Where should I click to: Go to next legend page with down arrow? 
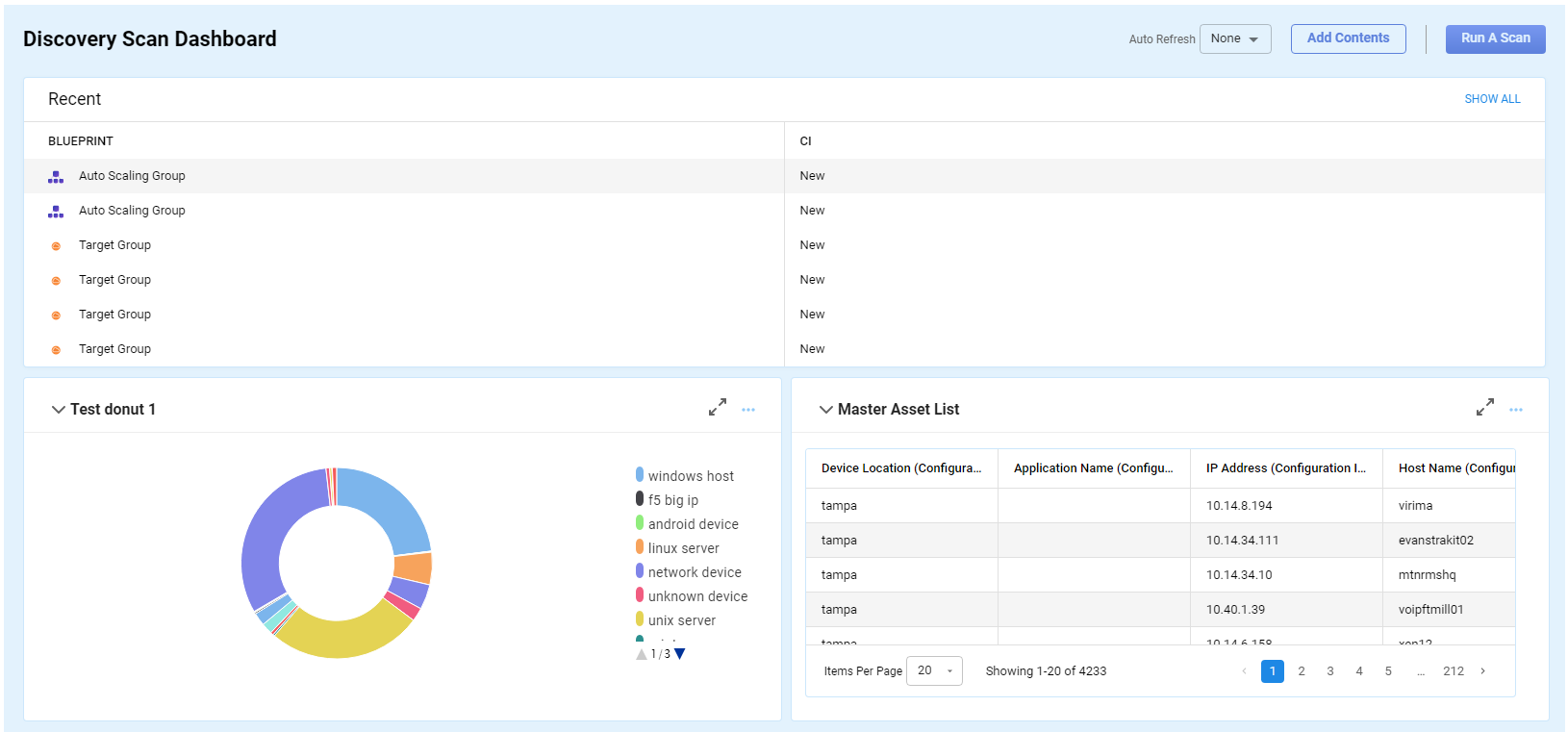(680, 654)
